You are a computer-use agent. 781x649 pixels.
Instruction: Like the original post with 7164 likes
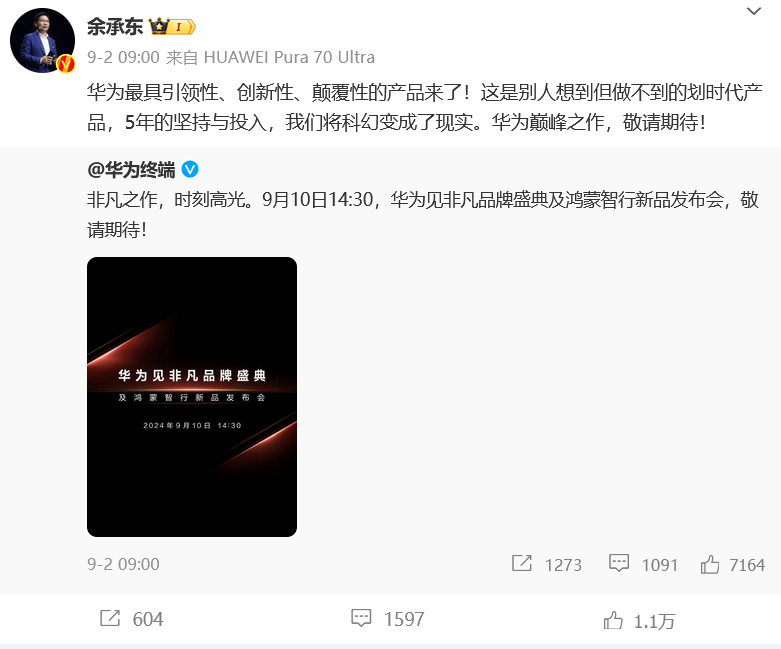pyautogui.click(x=710, y=564)
